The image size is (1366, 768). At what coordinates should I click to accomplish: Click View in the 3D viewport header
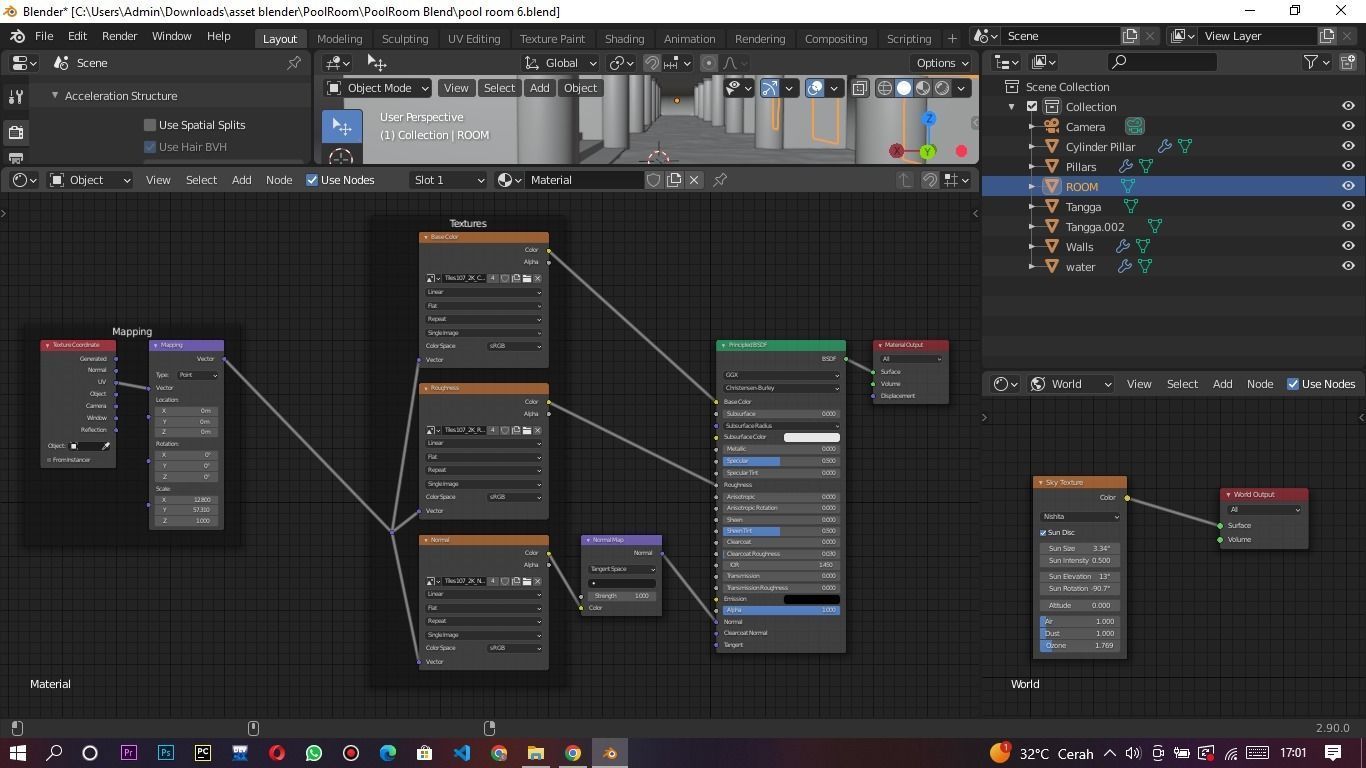456,88
